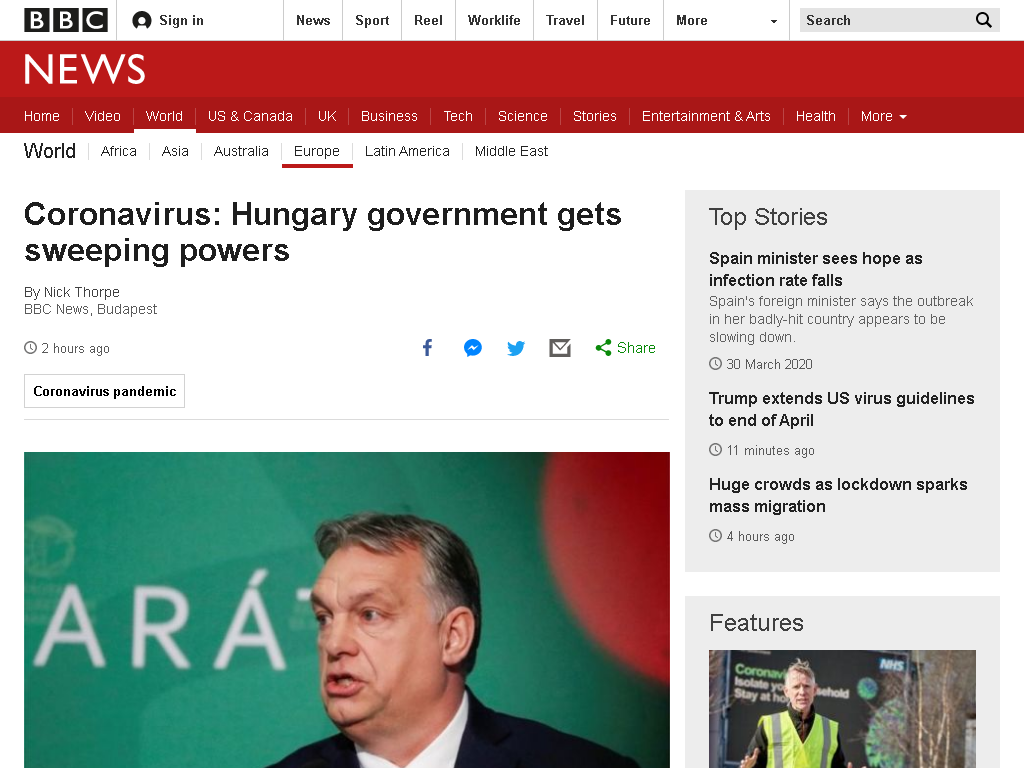This screenshot has width=1024, height=768.
Task: Go to the Tech news section
Action: point(458,116)
